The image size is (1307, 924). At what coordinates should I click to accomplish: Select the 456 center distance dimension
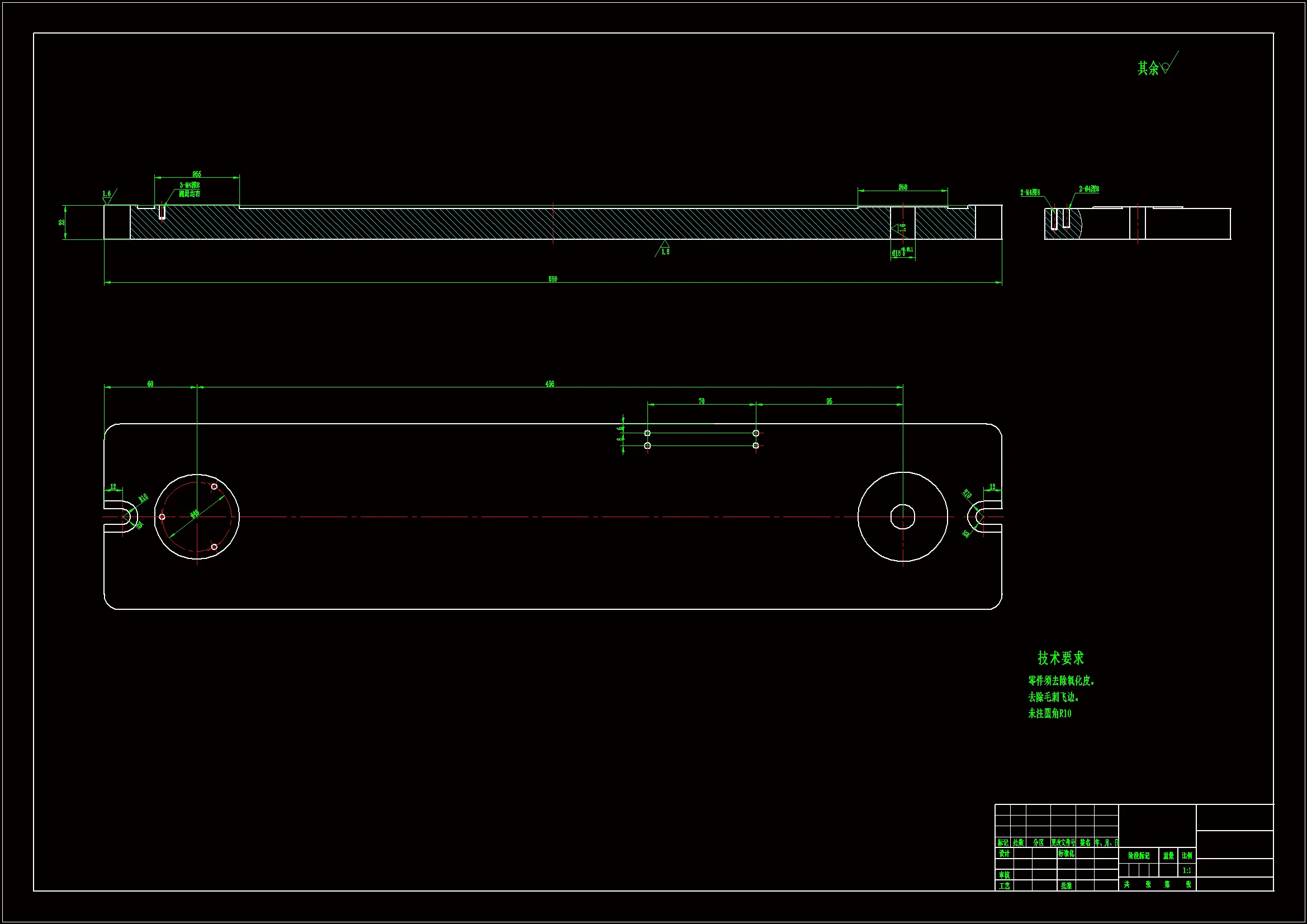(x=550, y=383)
